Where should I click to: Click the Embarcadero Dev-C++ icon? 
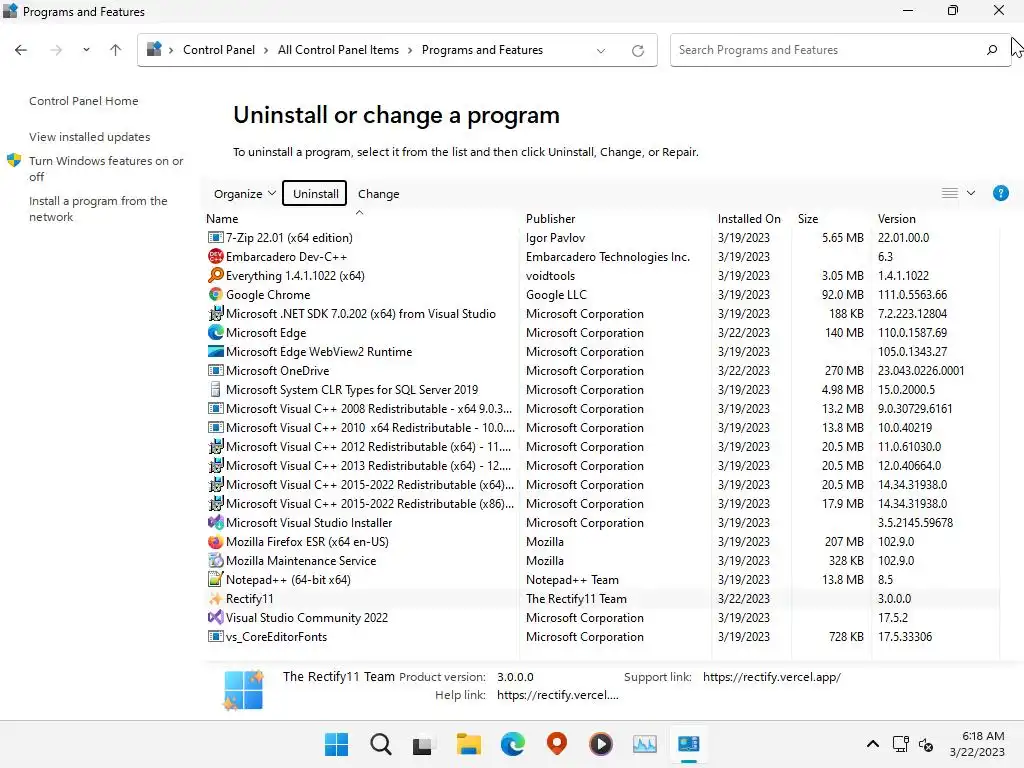click(215, 257)
